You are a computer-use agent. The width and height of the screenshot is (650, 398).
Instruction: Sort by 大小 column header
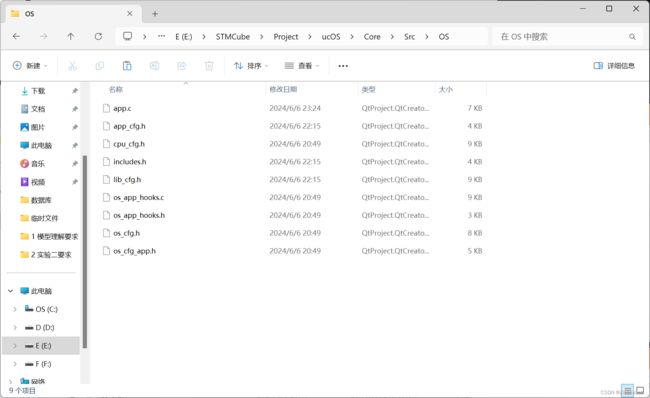446,89
